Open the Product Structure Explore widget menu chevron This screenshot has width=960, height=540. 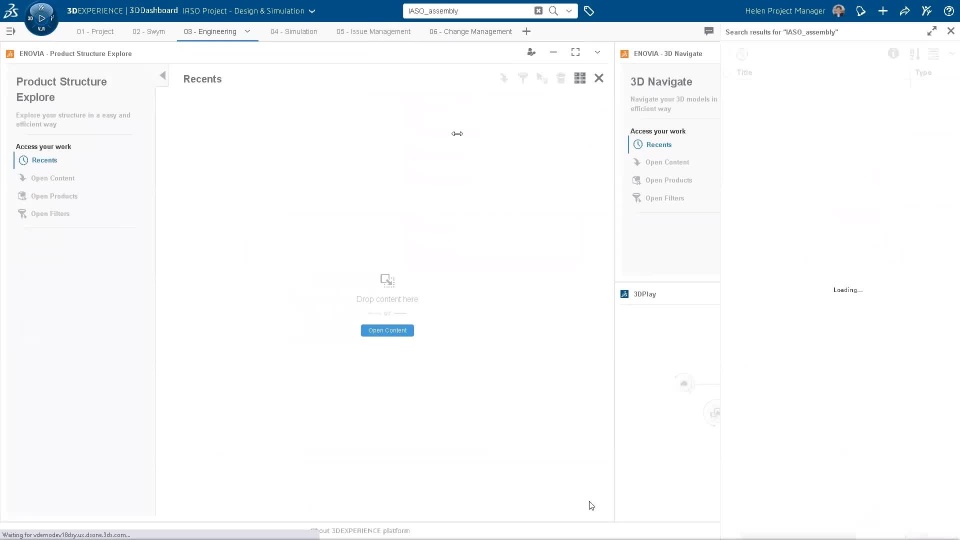click(x=598, y=53)
